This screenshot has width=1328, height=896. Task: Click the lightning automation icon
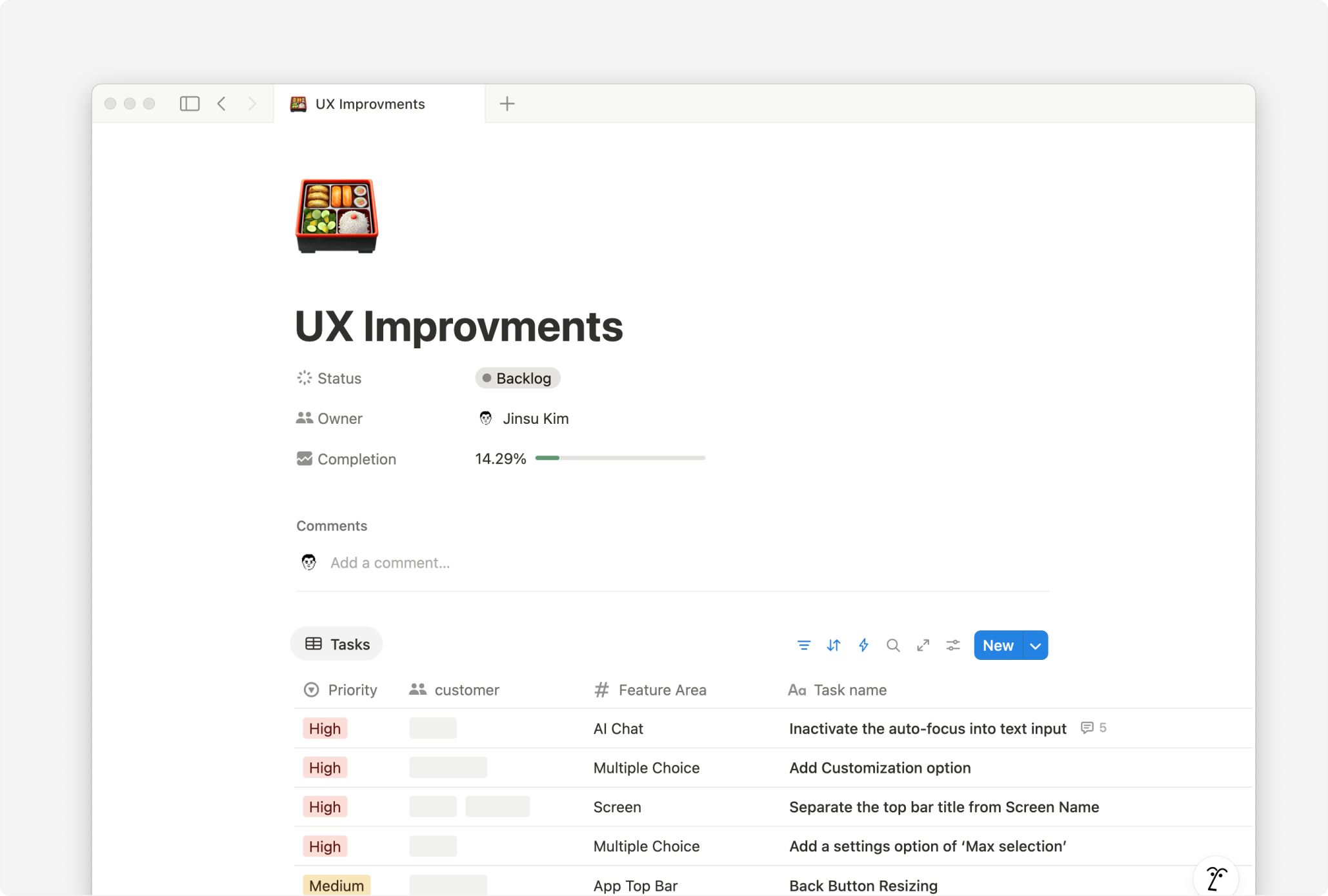point(863,645)
